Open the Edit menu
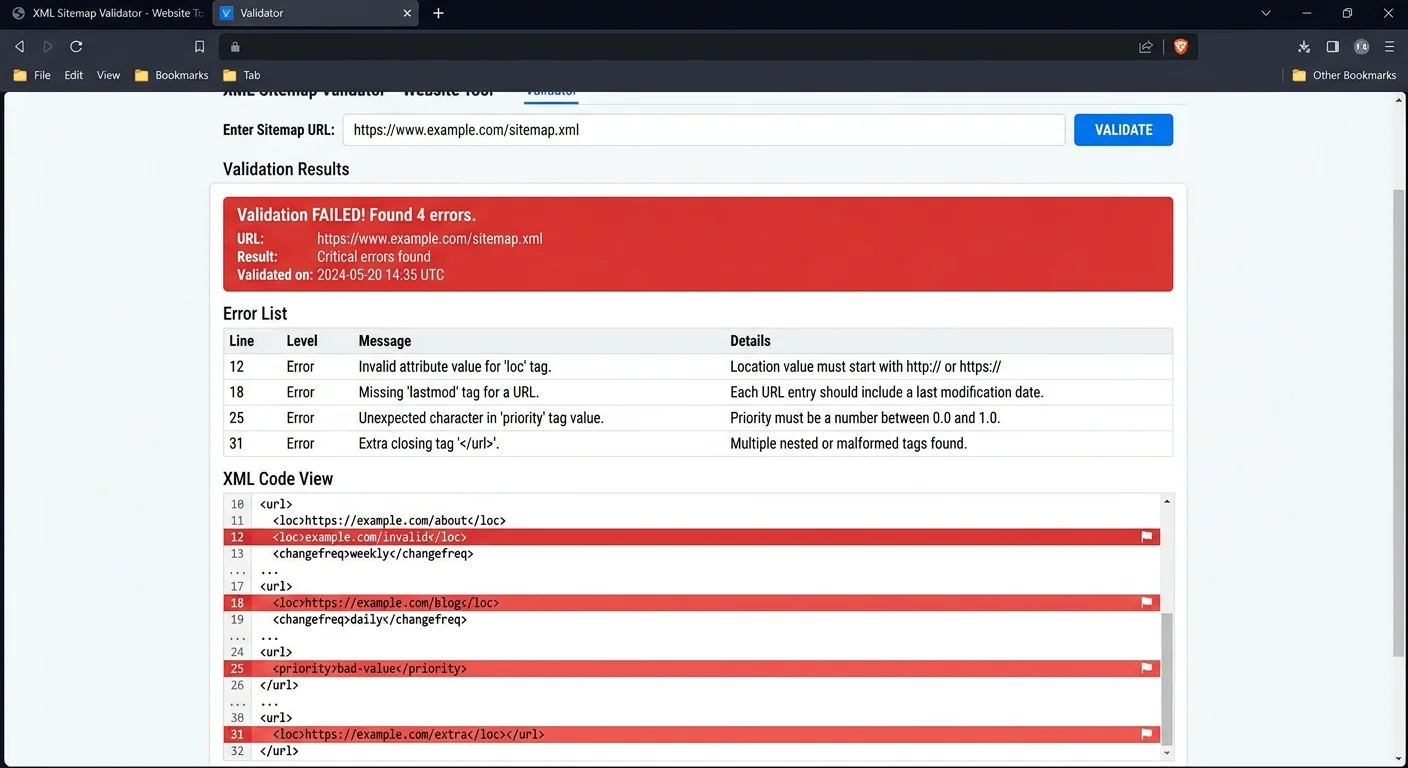Image resolution: width=1408 pixels, height=768 pixels. point(74,75)
